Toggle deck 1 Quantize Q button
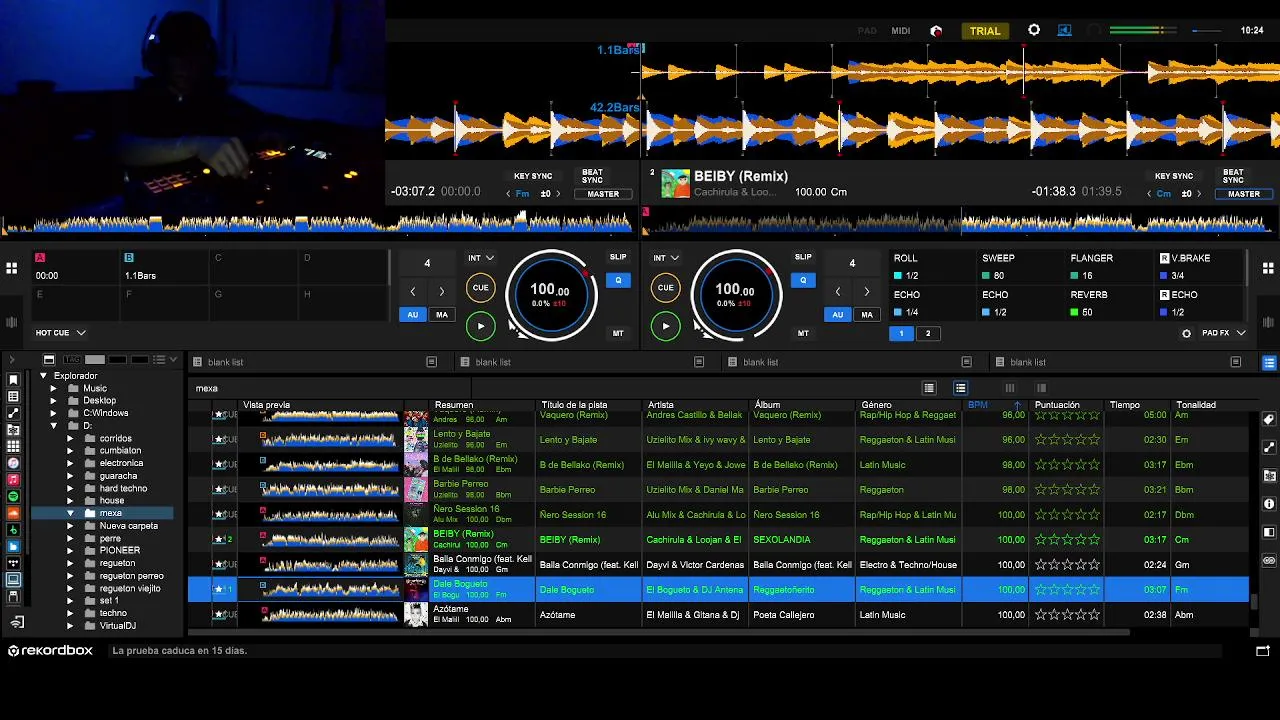Screen dimensions: 1280x720 coord(618,281)
